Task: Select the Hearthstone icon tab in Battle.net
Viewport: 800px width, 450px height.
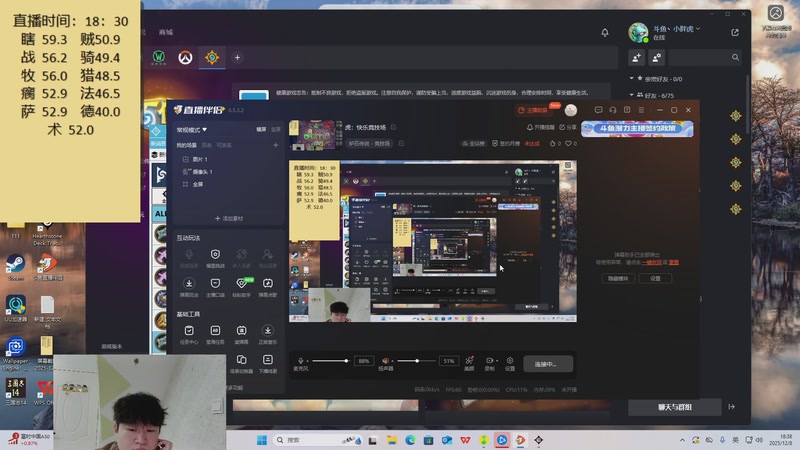Action: (212, 58)
